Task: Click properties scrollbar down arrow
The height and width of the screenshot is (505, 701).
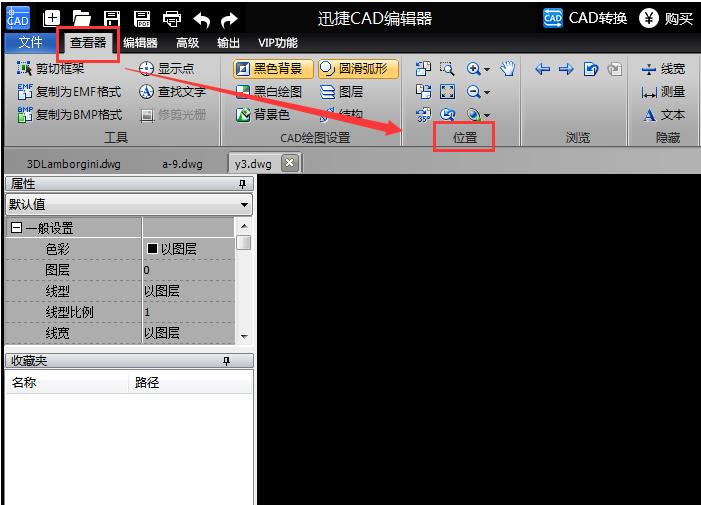Action: pos(244,337)
